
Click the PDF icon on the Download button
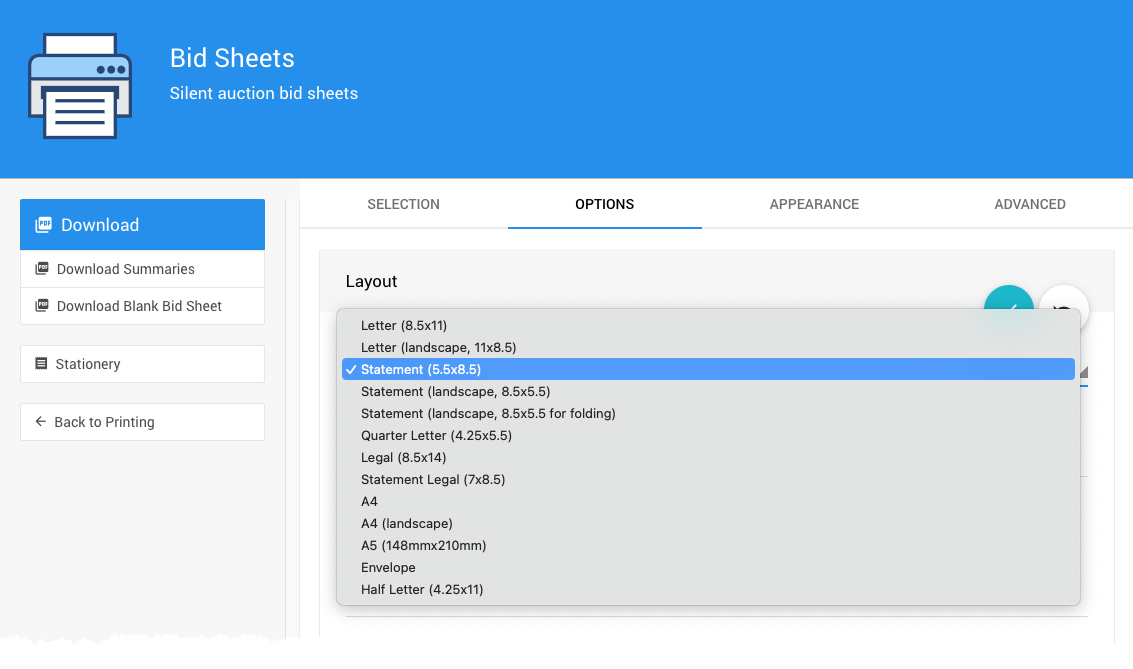point(43,225)
